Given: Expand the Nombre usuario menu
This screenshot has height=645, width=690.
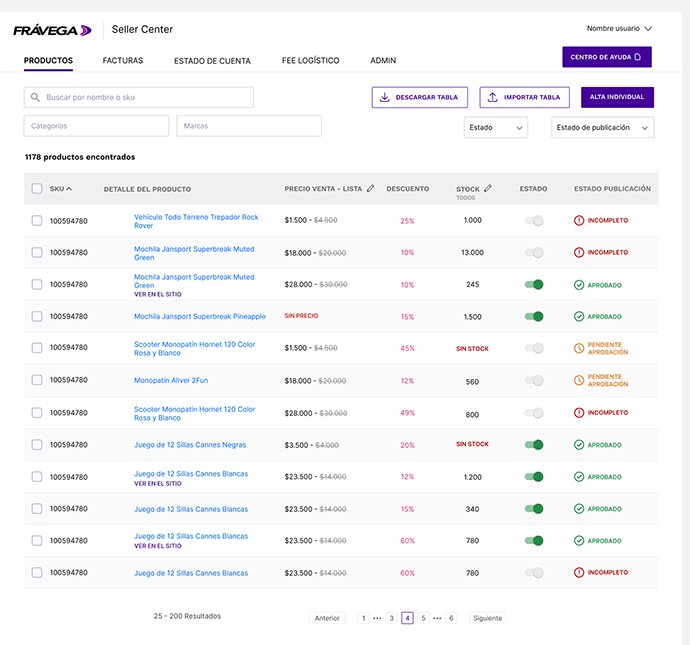Looking at the screenshot, I should 619,29.
